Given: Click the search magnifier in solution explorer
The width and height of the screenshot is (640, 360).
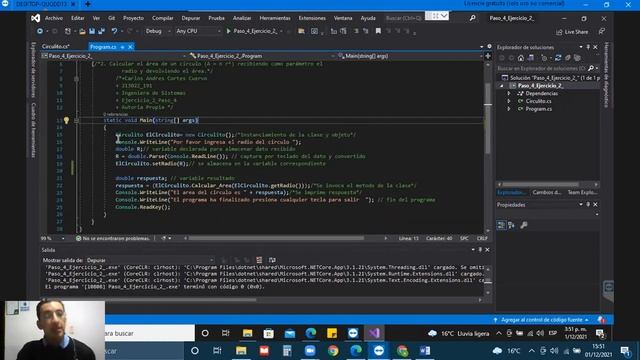Looking at the screenshot, I should point(591,68).
